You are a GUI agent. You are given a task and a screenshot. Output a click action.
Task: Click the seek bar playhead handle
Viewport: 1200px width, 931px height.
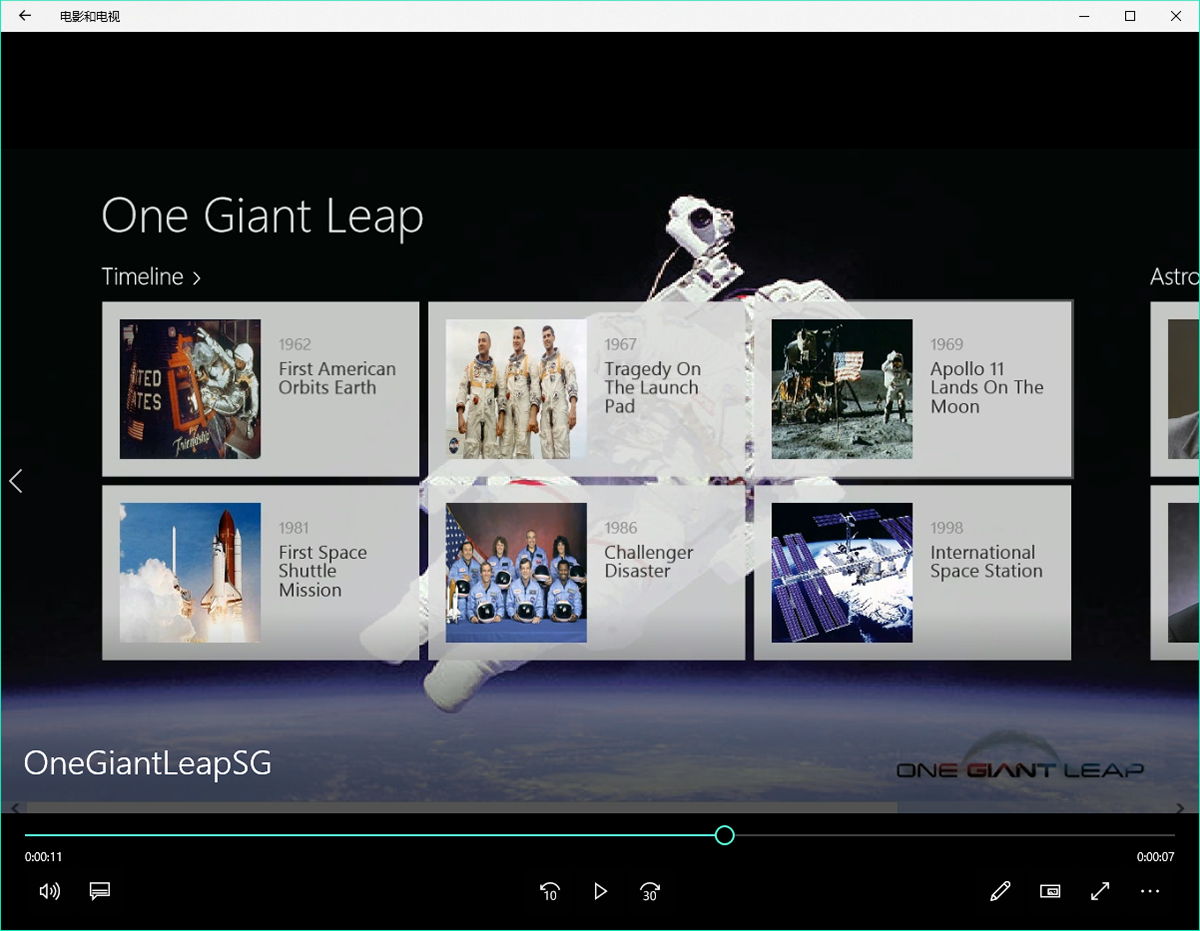725,835
